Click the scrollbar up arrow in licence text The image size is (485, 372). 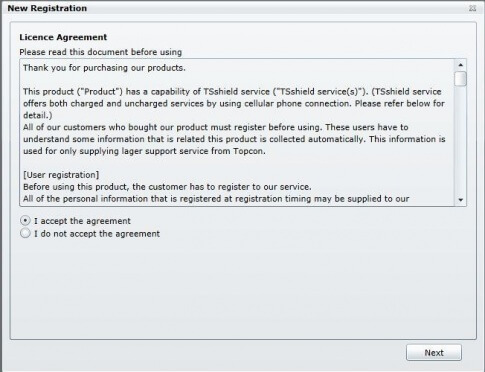[x=461, y=65]
